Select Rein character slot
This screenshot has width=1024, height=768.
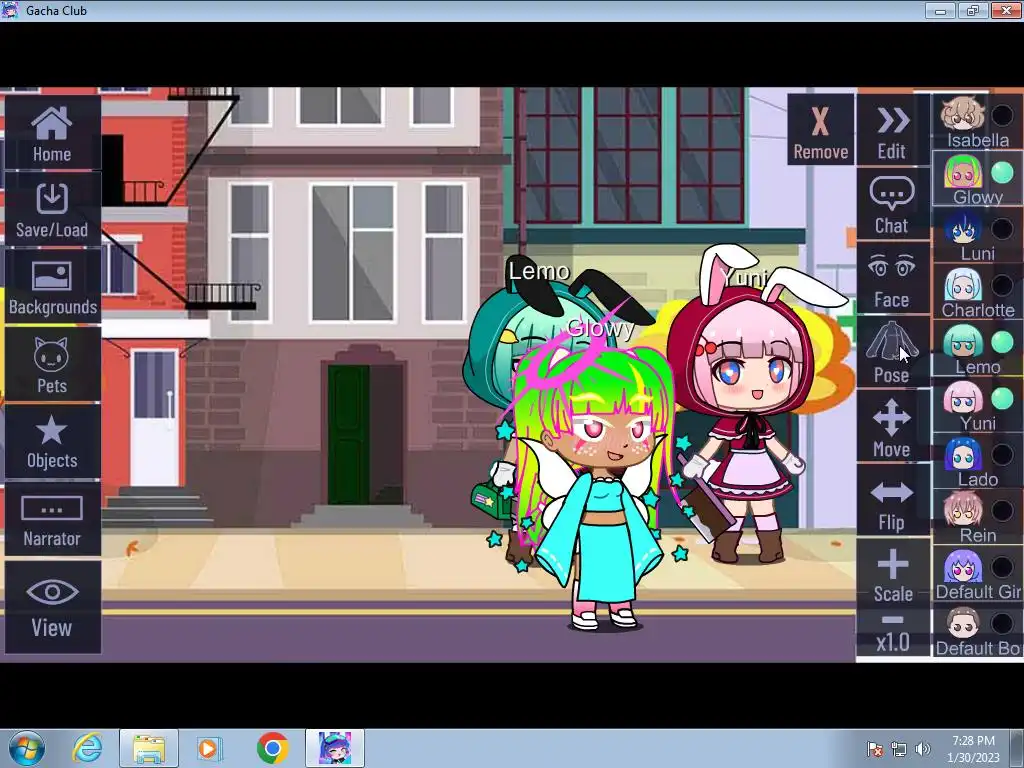tap(978, 517)
